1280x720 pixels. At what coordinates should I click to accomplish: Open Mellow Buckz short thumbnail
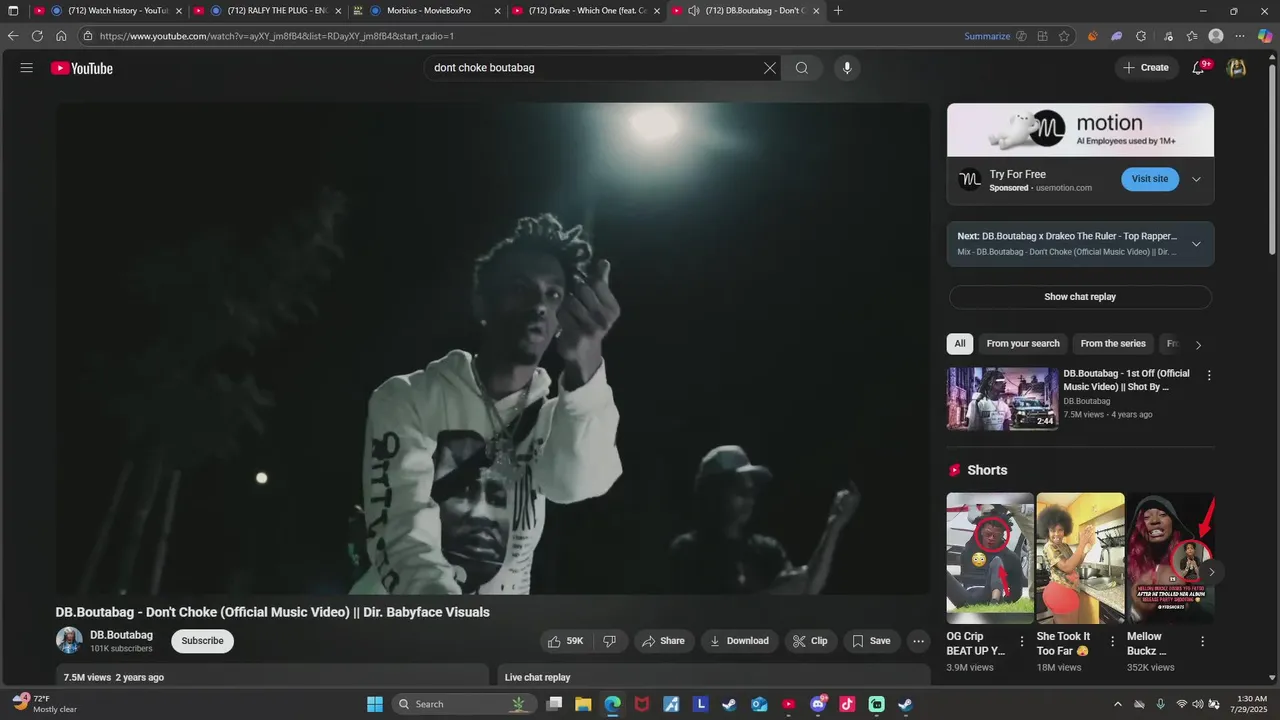(x=1170, y=558)
